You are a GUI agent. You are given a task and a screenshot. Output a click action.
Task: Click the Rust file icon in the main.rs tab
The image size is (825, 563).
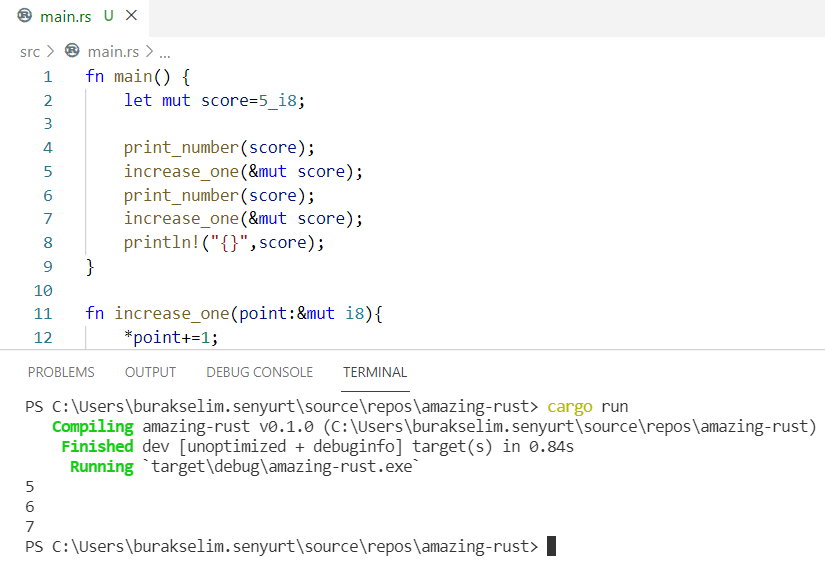25,17
